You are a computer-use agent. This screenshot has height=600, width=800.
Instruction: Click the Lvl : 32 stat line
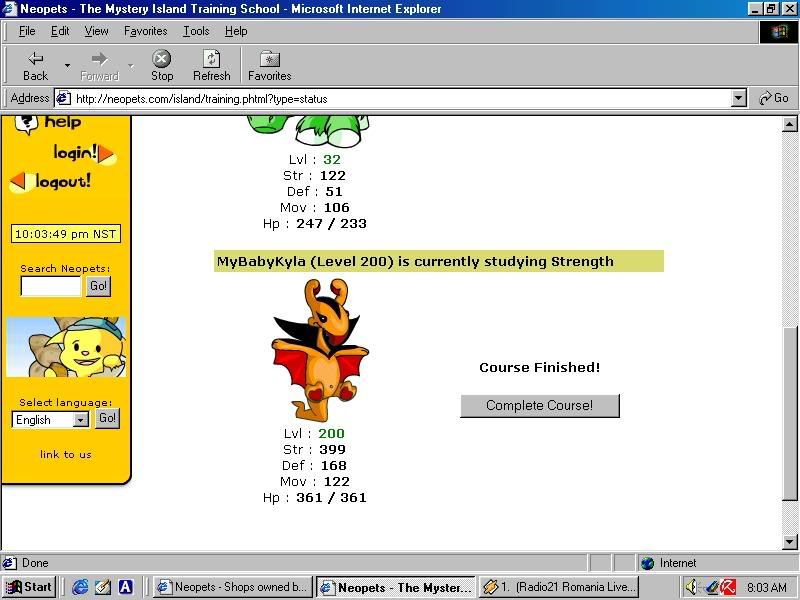click(x=314, y=159)
